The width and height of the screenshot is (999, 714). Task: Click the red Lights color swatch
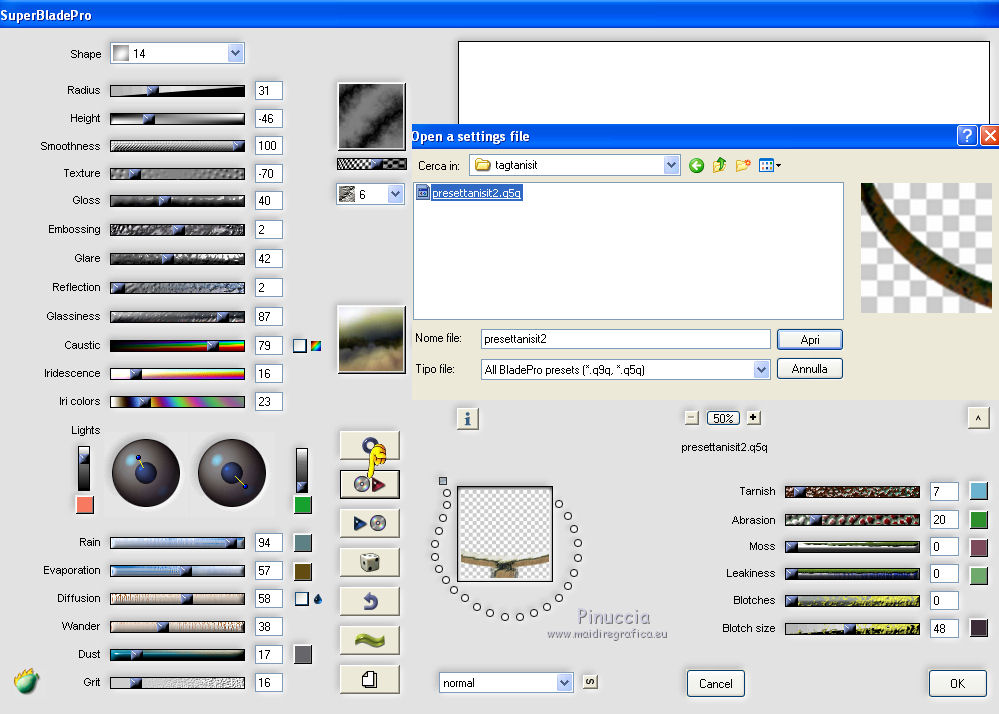pyautogui.click(x=84, y=504)
